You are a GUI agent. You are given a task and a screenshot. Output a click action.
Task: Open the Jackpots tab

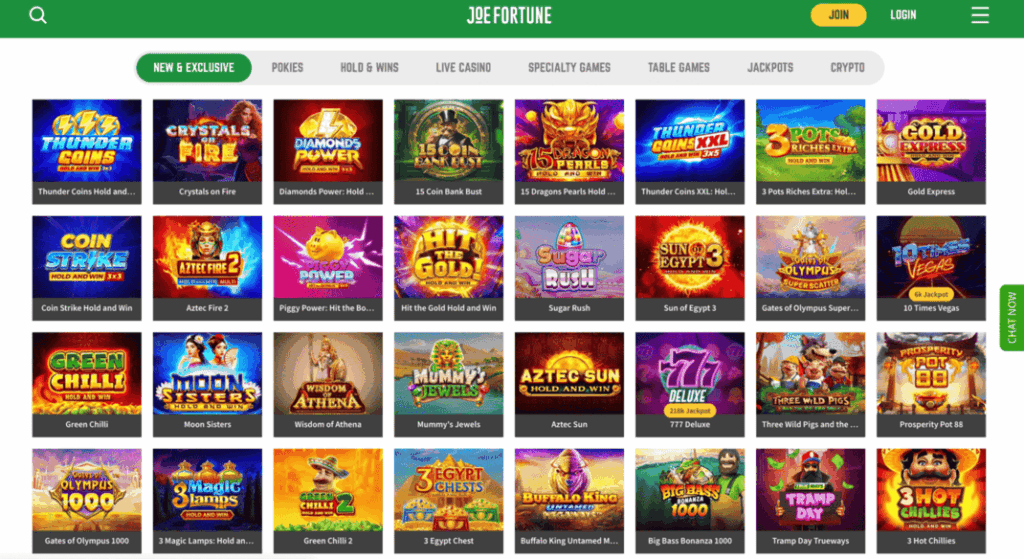pyautogui.click(x=770, y=68)
